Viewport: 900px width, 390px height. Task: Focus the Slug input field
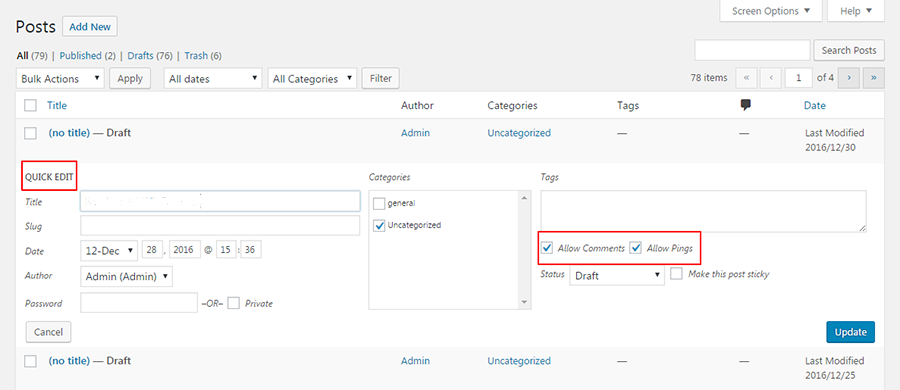pyautogui.click(x=220, y=226)
